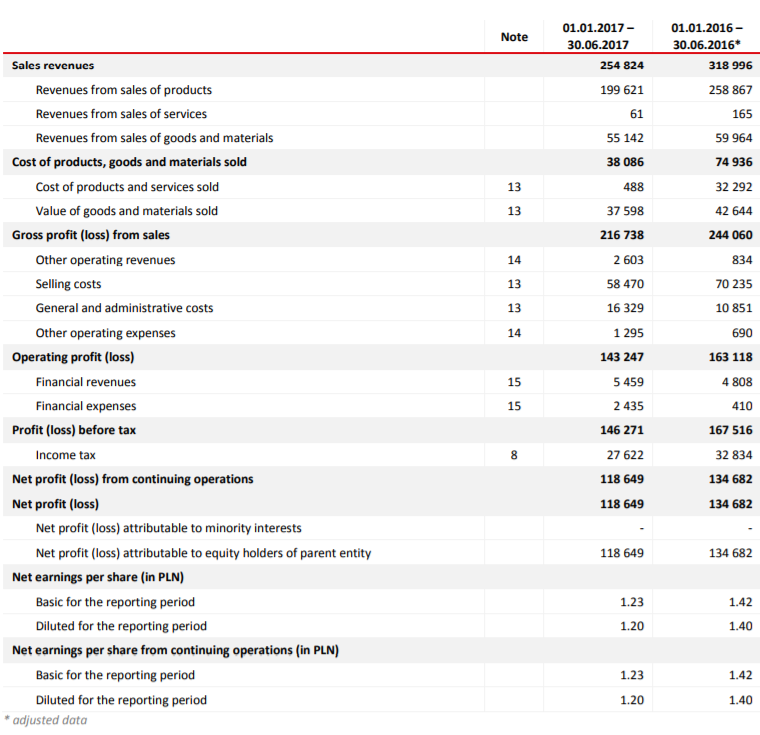Click the Revenues from sales of products label
760x735 pixels.
point(123,90)
